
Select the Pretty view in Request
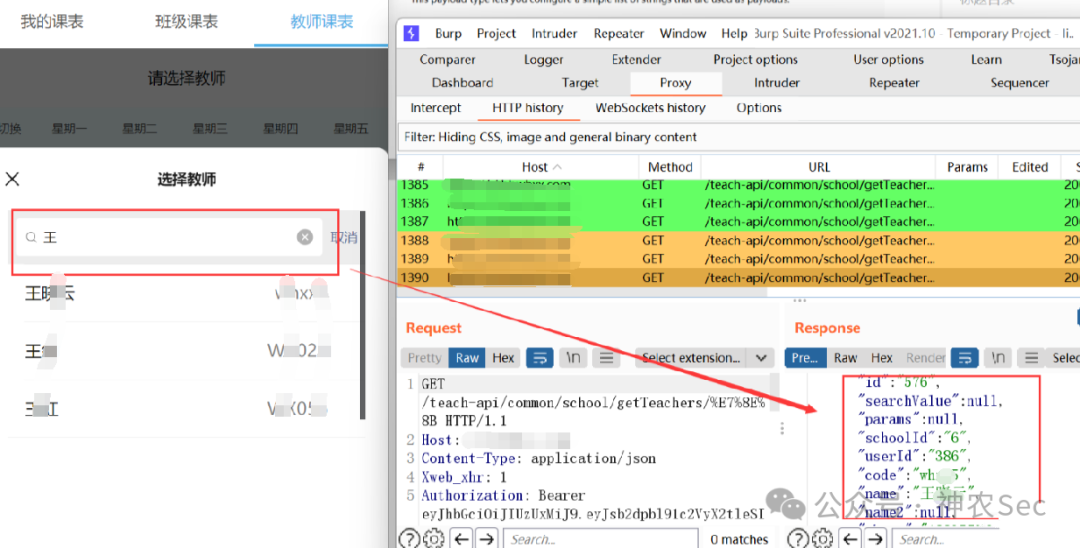pyautogui.click(x=424, y=358)
